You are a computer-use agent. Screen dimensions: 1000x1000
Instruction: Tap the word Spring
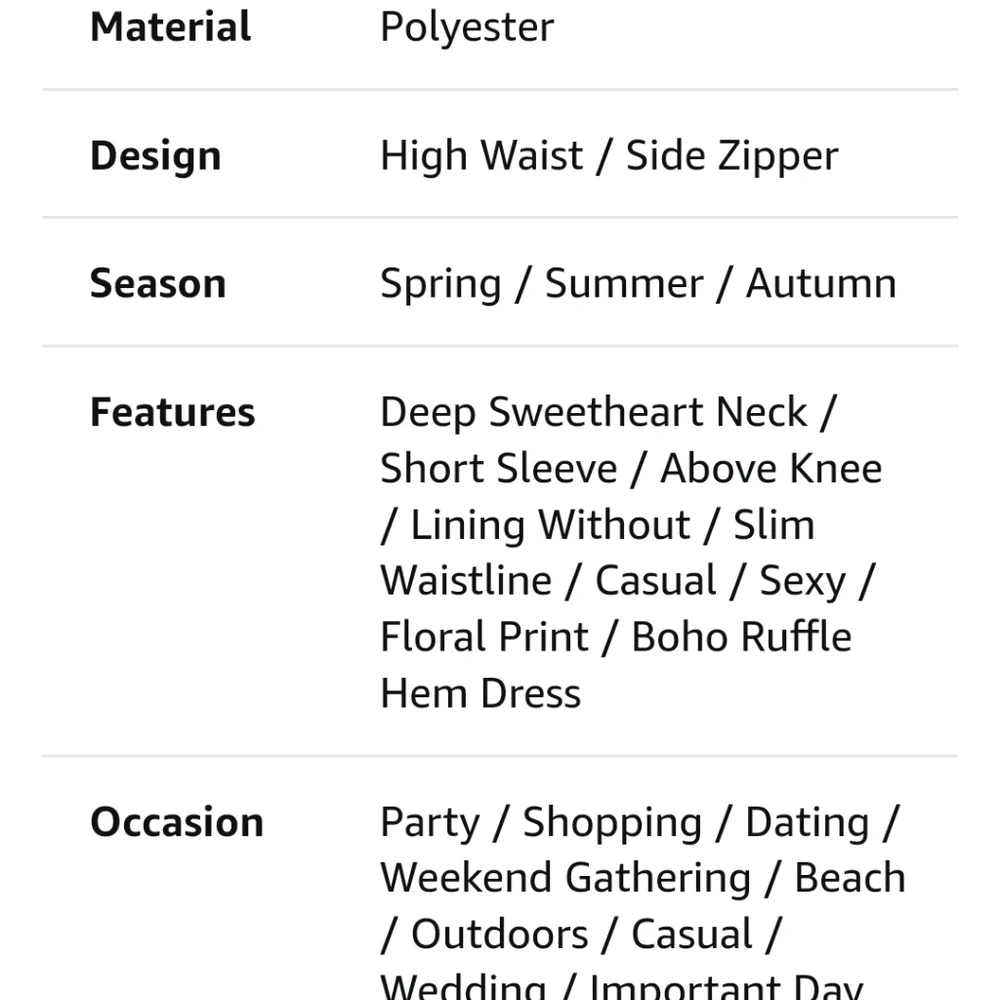pyautogui.click(x=440, y=284)
